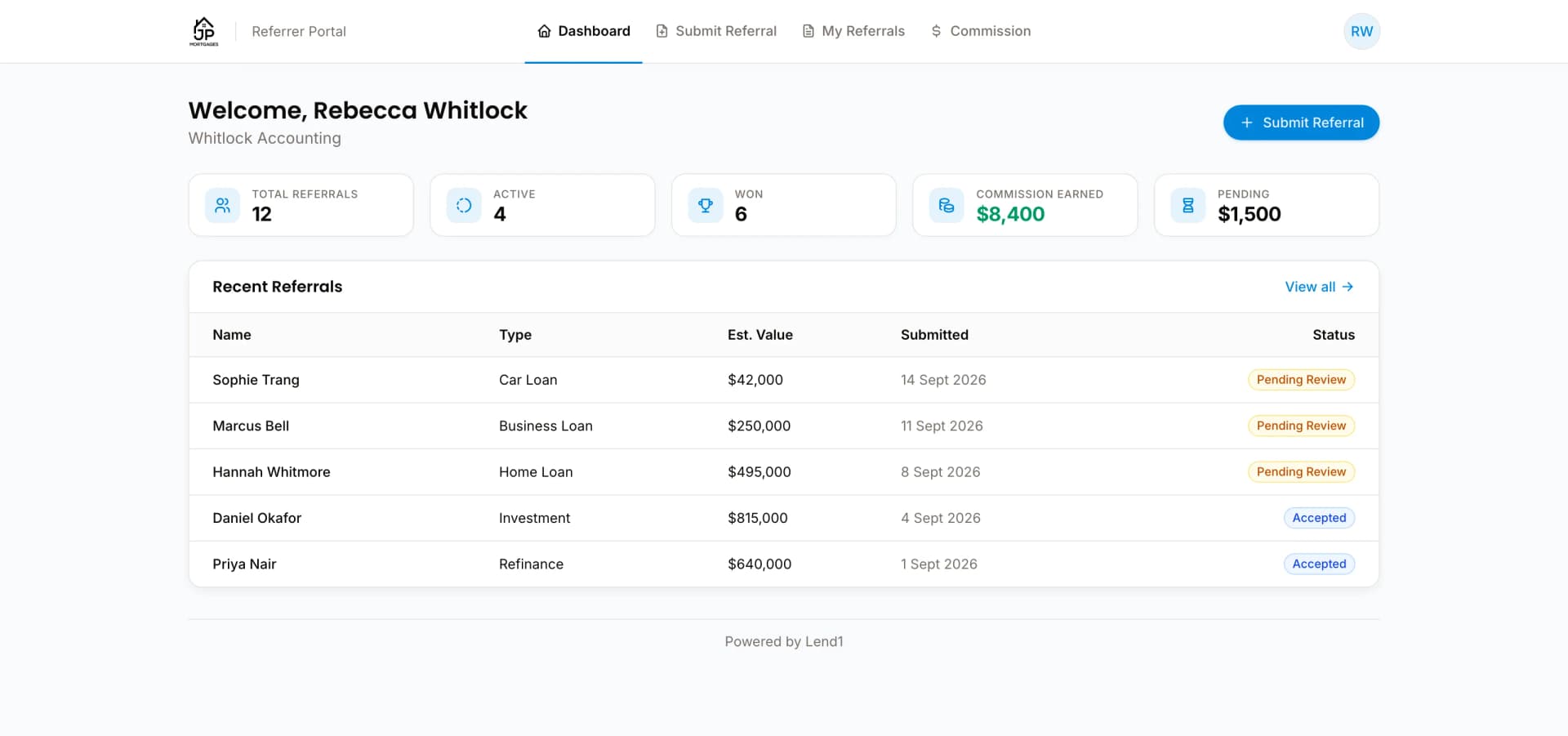Click the Name column header
1568x736 pixels.
(232, 335)
